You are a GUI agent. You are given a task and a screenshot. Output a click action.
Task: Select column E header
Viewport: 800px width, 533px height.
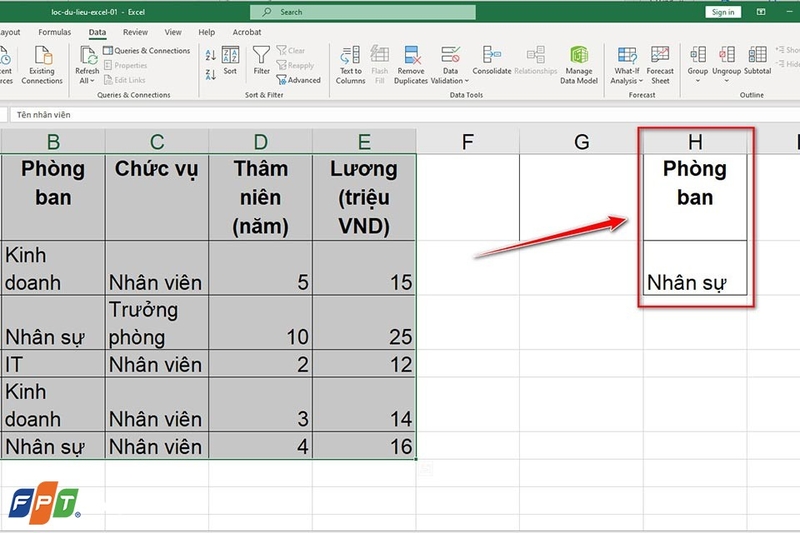pos(364,142)
